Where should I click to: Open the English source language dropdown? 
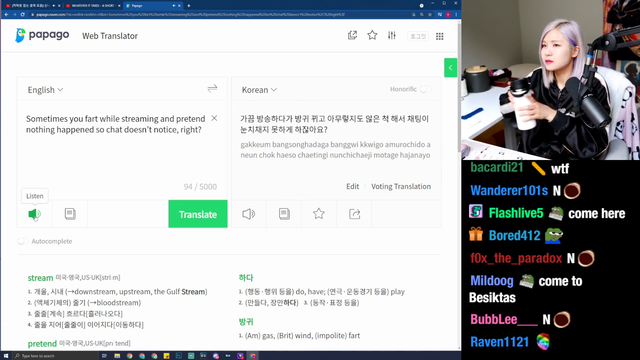tap(45, 90)
